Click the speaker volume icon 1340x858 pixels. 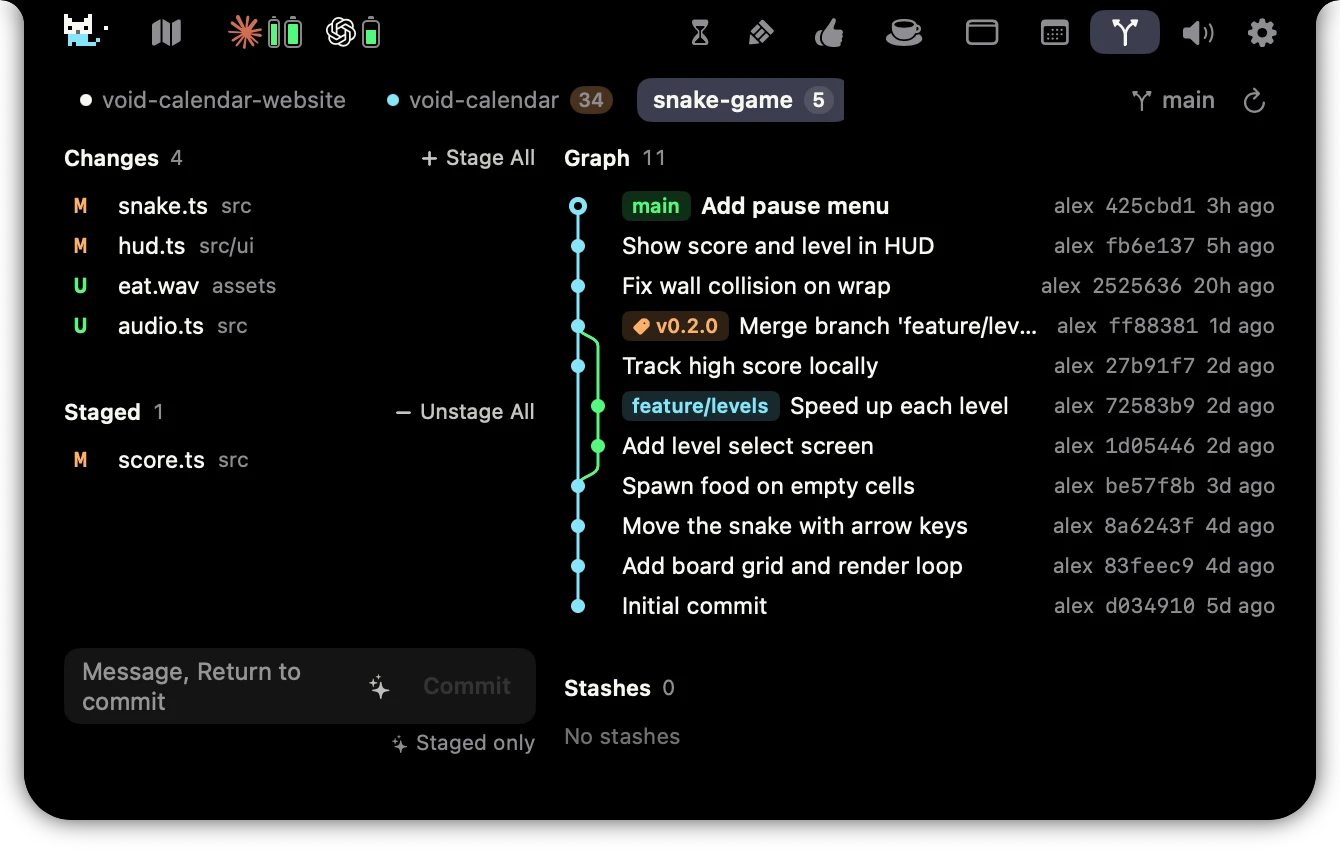pyautogui.click(x=1197, y=33)
